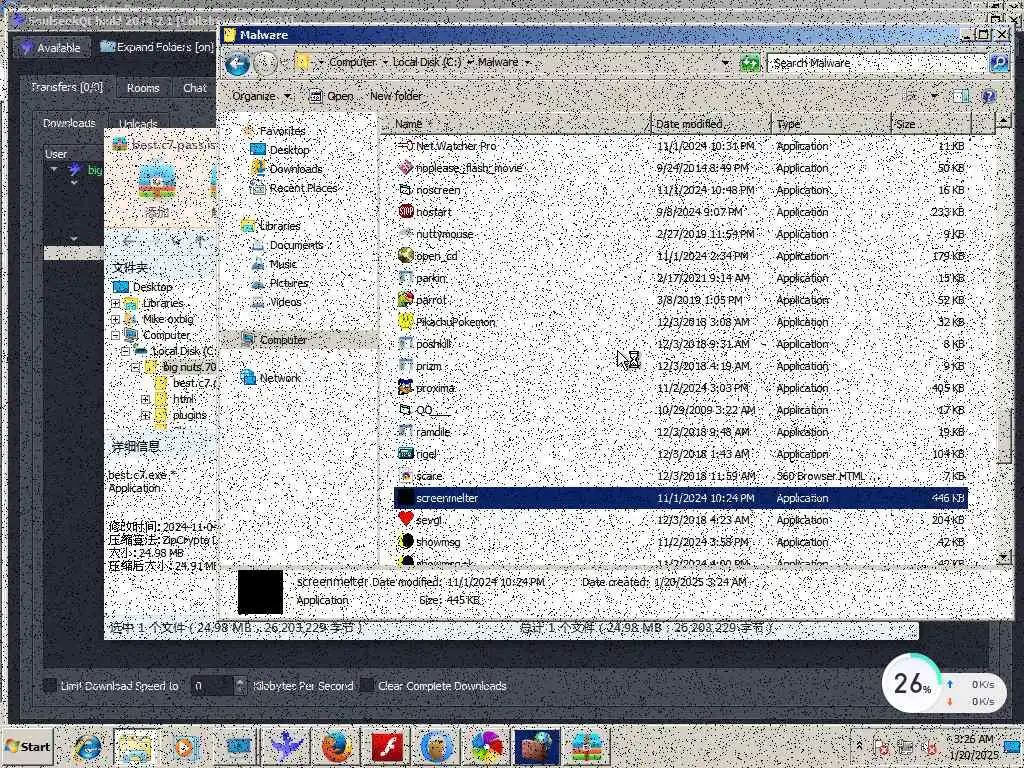This screenshot has width=1024, height=768.
Task: Toggle the Clear Complete Downloads checkbox
Action: click(x=368, y=686)
